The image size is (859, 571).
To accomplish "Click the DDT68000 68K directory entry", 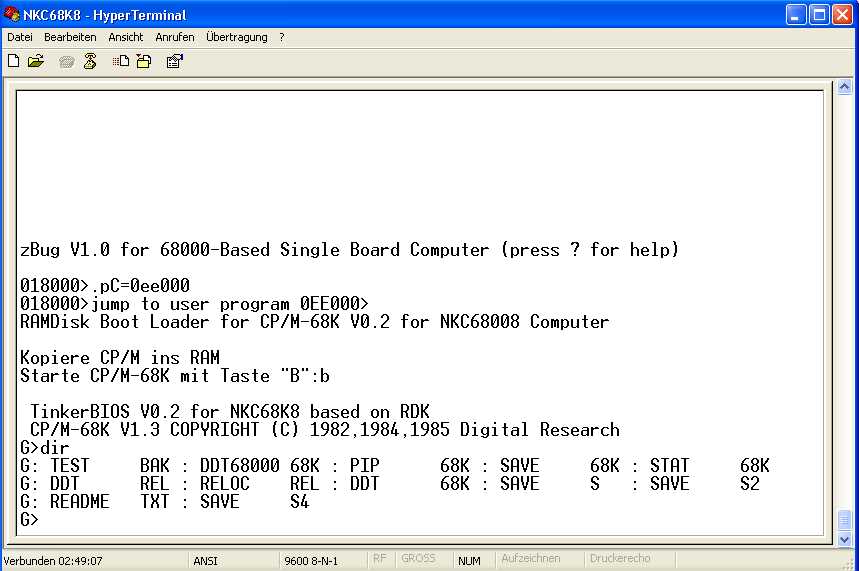I will click(x=260, y=466).
